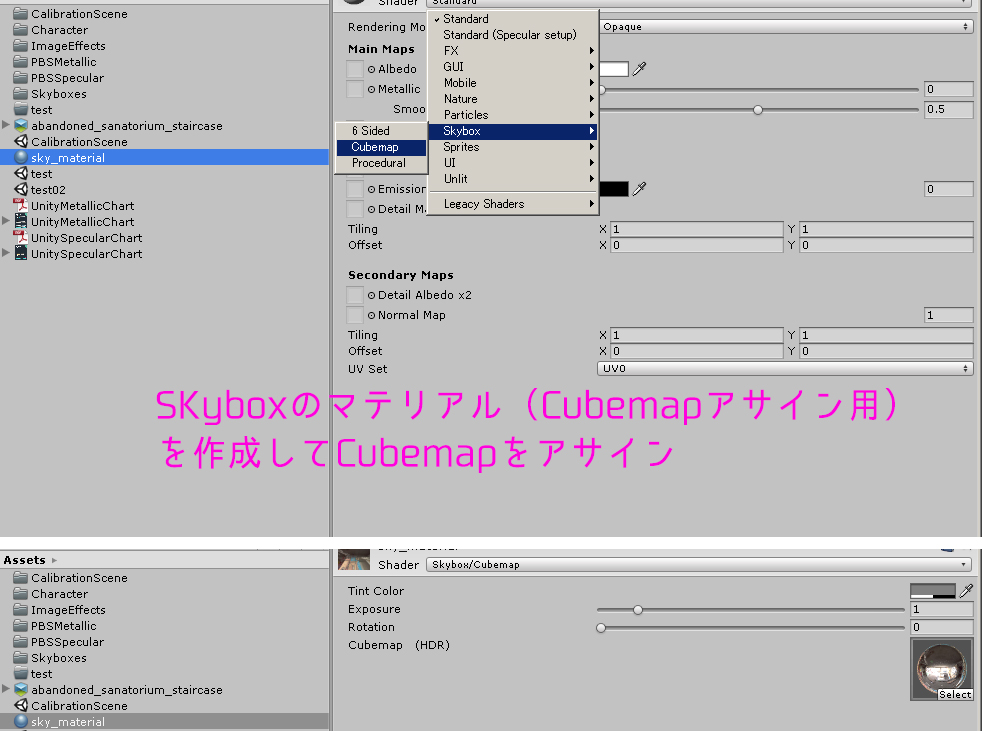
Task: Click the Character folder icon in the bottom Assets list
Action: pyautogui.click(x=21, y=594)
